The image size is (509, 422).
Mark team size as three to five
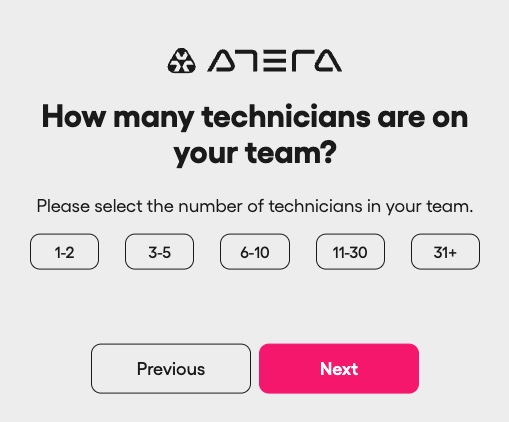159,252
